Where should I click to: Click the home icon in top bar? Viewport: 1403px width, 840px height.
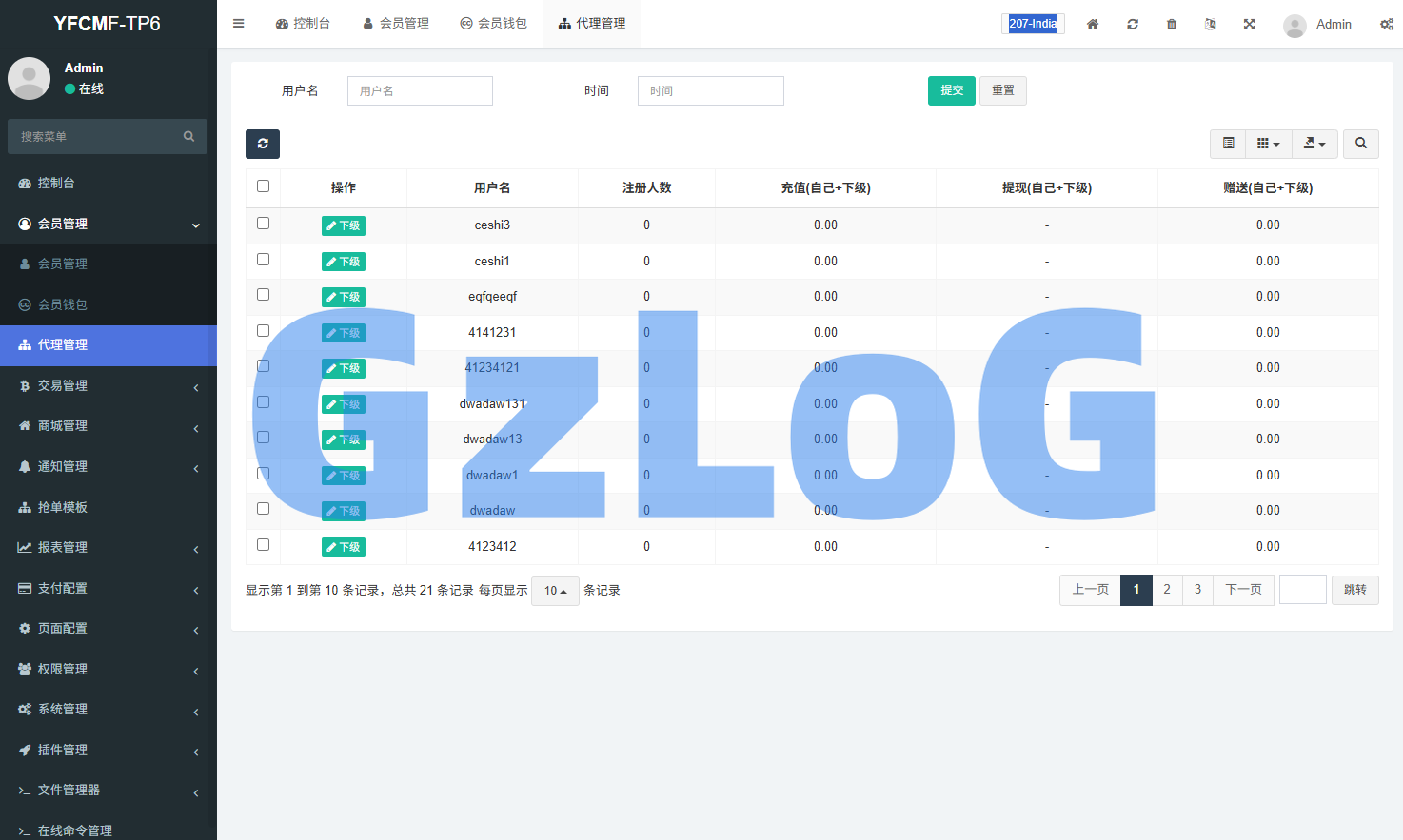pyautogui.click(x=1093, y=24)
